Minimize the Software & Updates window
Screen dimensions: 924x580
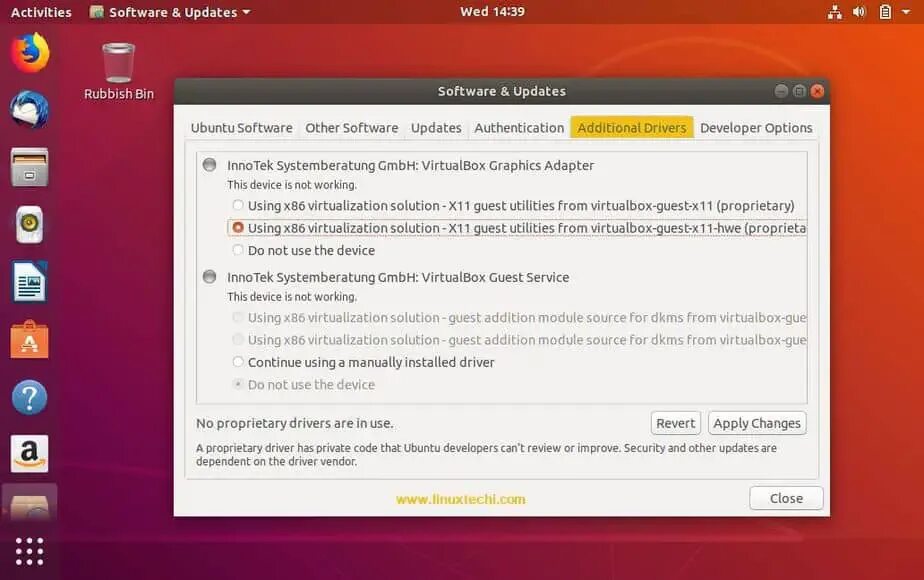781,91
